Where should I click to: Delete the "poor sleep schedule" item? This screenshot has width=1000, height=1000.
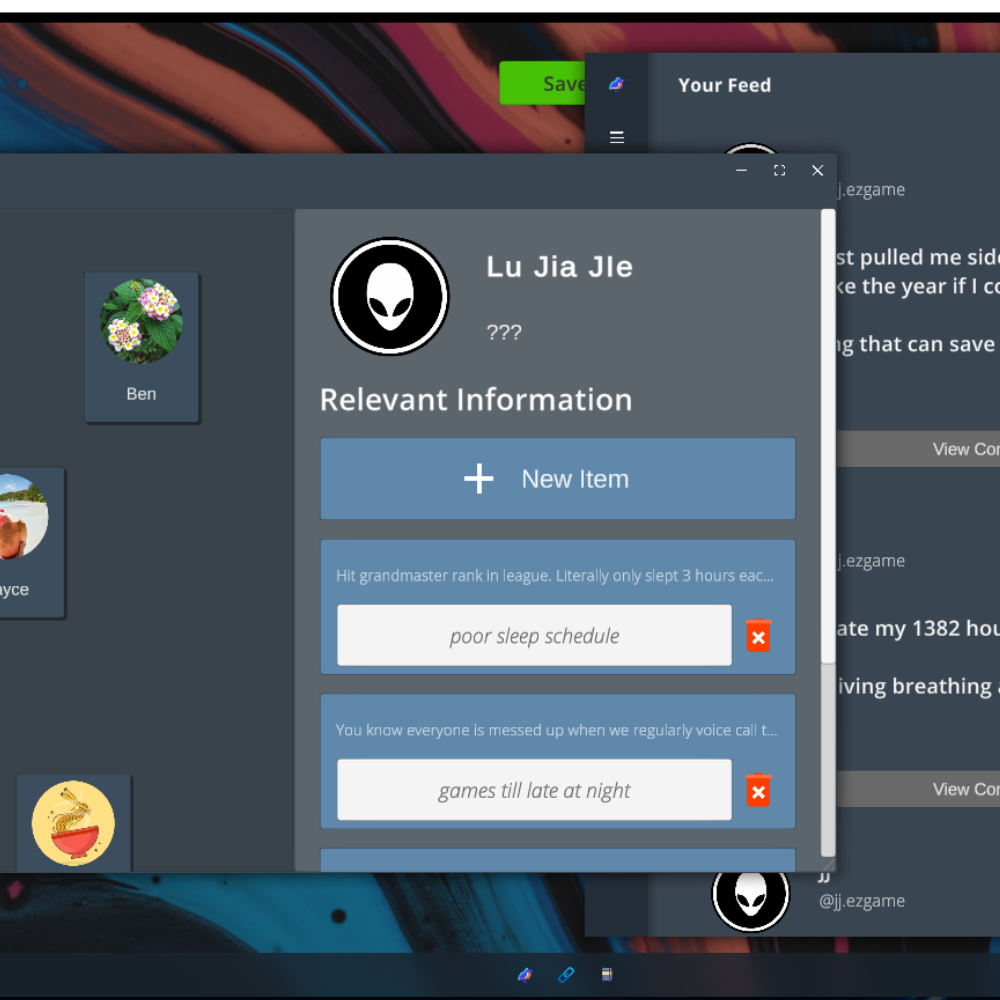758,636
